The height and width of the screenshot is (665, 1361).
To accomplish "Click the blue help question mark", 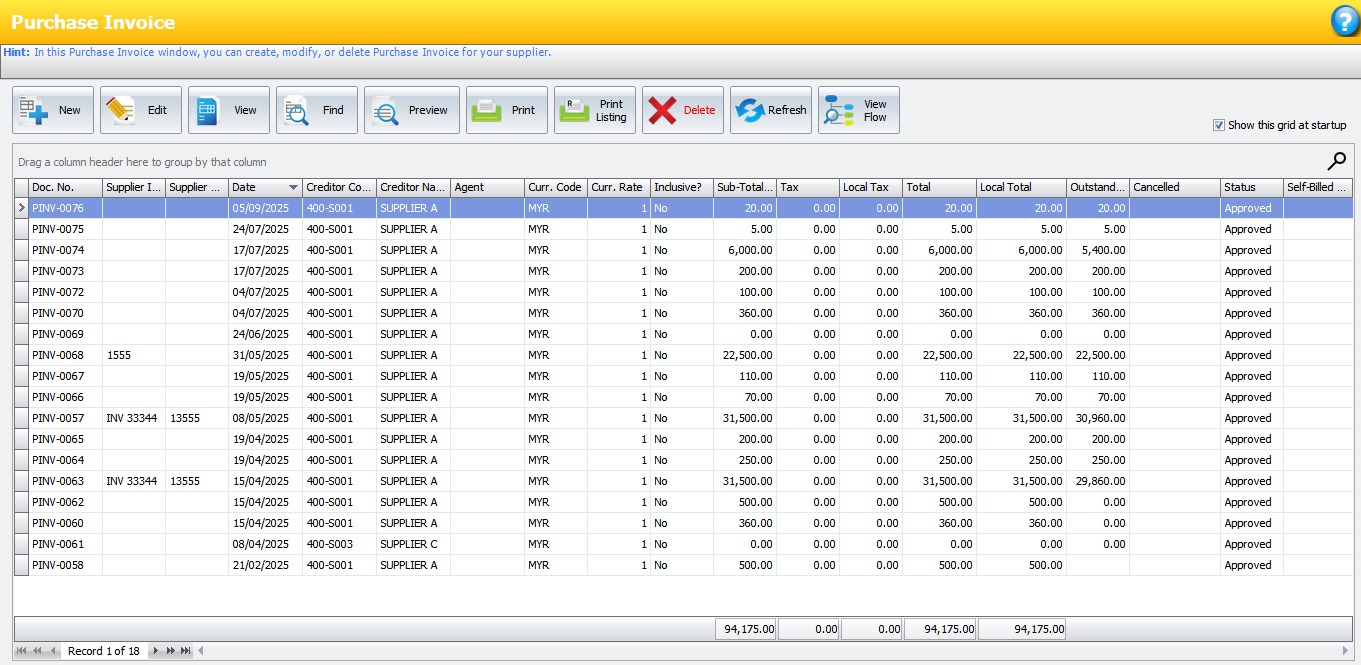I will tap(1345, 21).
